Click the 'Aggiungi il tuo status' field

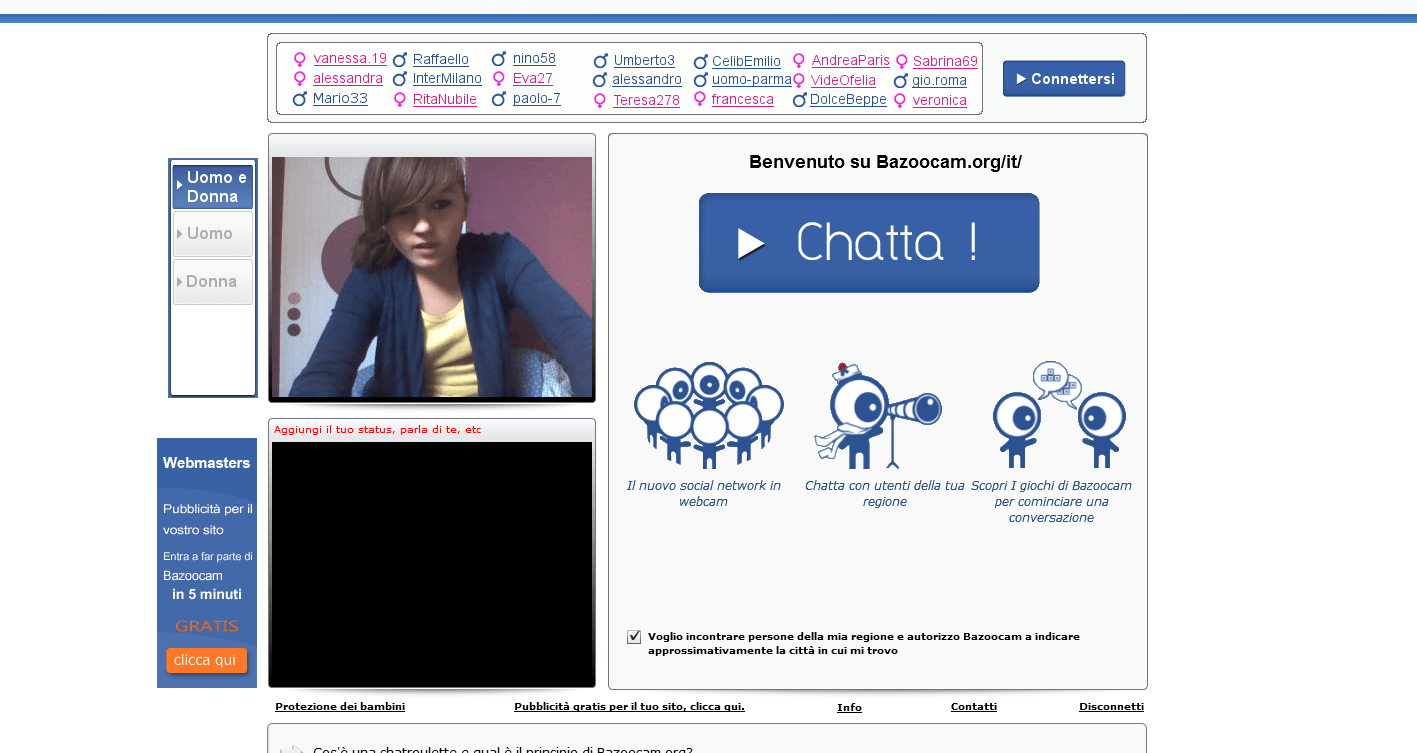pyautogui.click(x=432, y=430)
